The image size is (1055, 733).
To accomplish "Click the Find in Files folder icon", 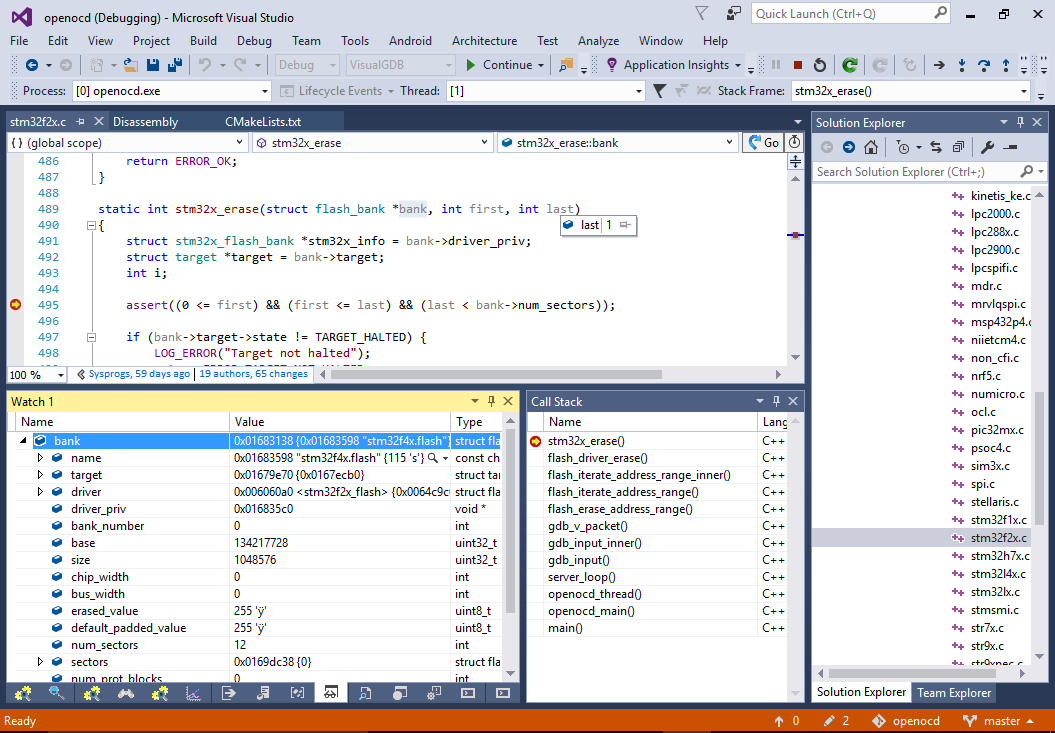I will pyautogui.click(x=566, y=65).
